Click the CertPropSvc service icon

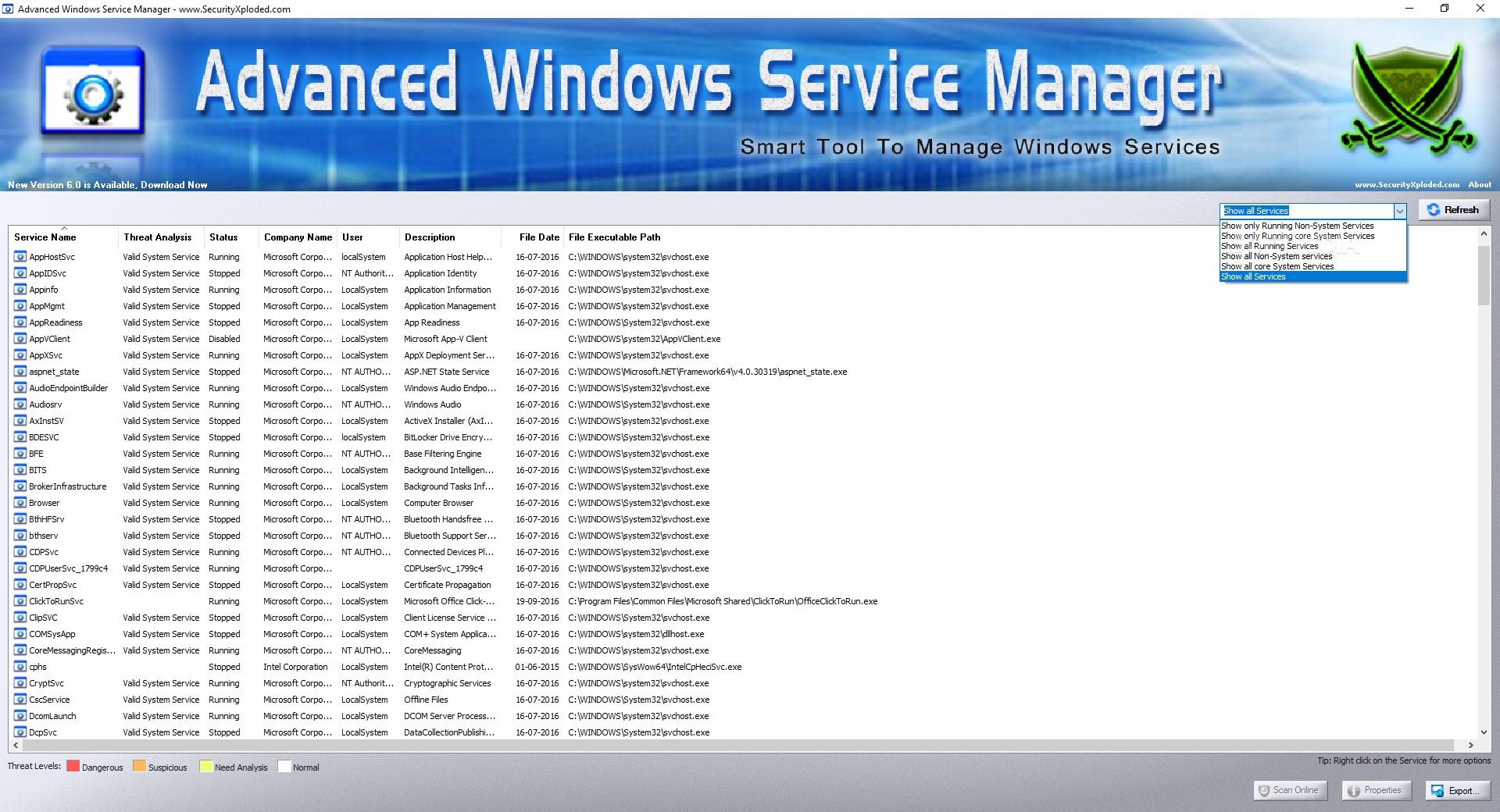click(20, 584)
